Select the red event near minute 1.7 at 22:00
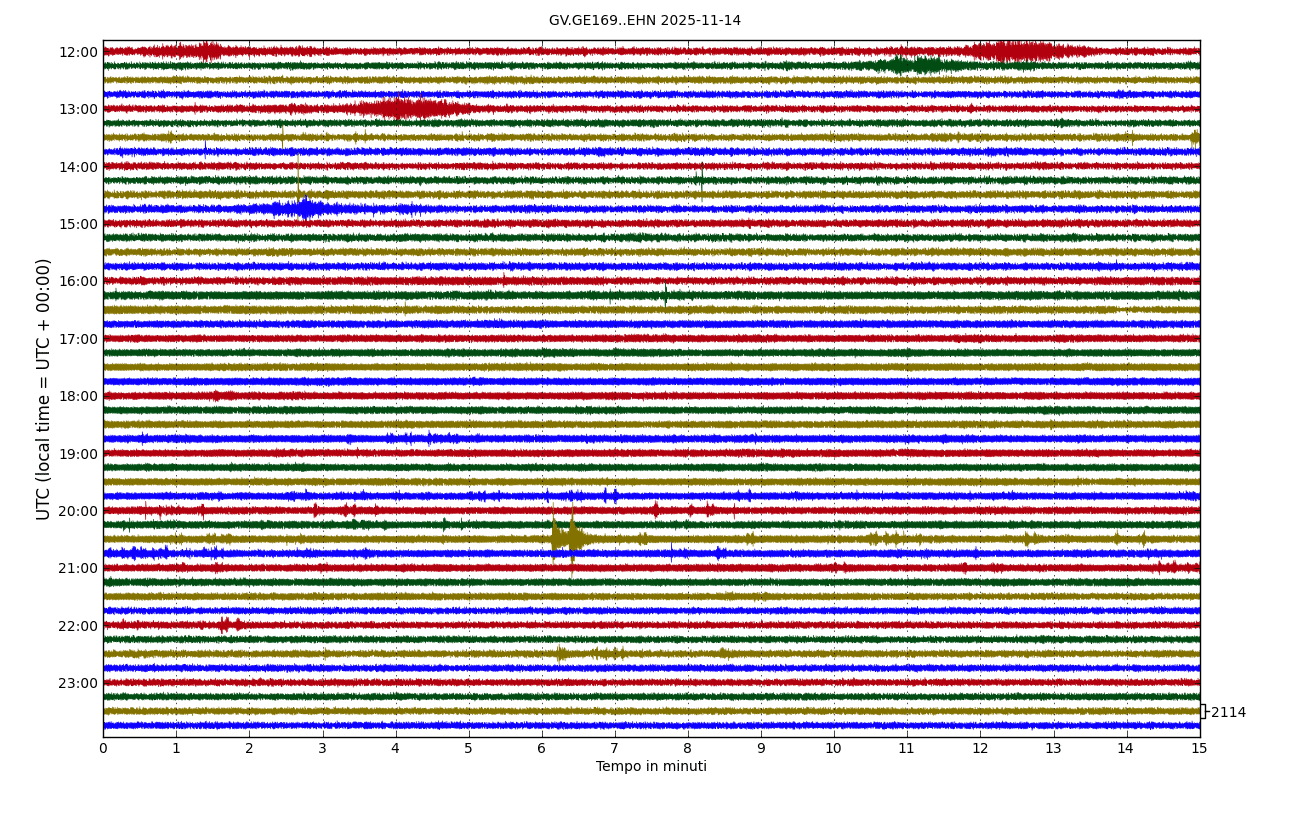 [x=227, y=625]
